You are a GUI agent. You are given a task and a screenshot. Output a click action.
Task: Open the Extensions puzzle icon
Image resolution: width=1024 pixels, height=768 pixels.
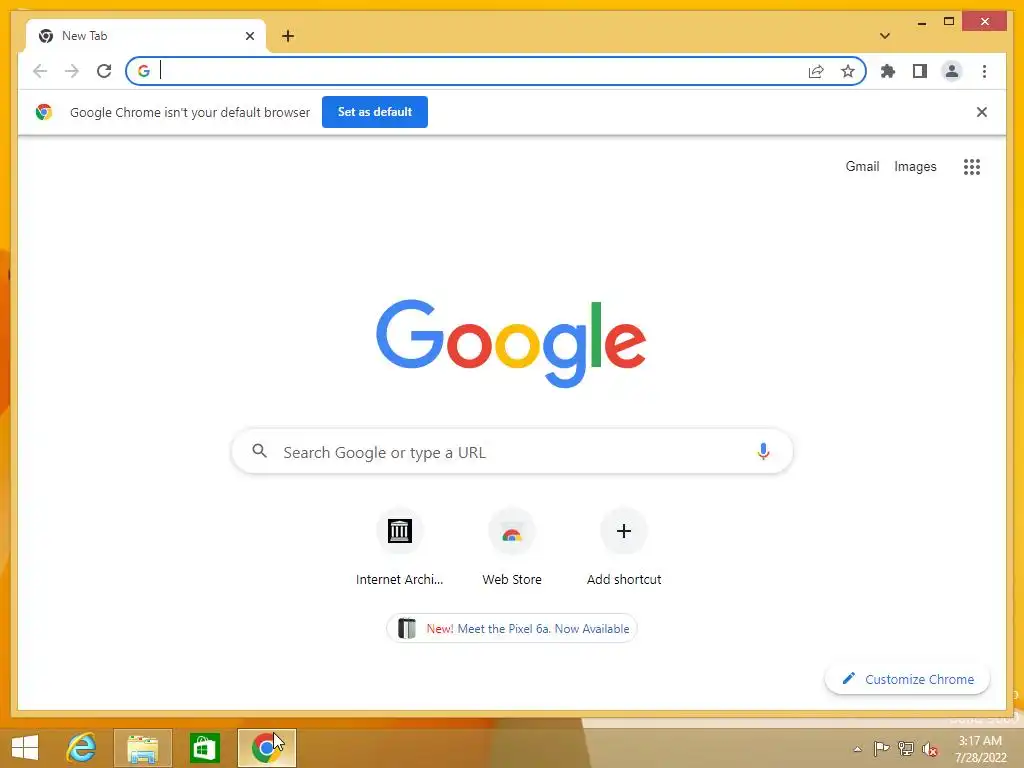(888, 71)
